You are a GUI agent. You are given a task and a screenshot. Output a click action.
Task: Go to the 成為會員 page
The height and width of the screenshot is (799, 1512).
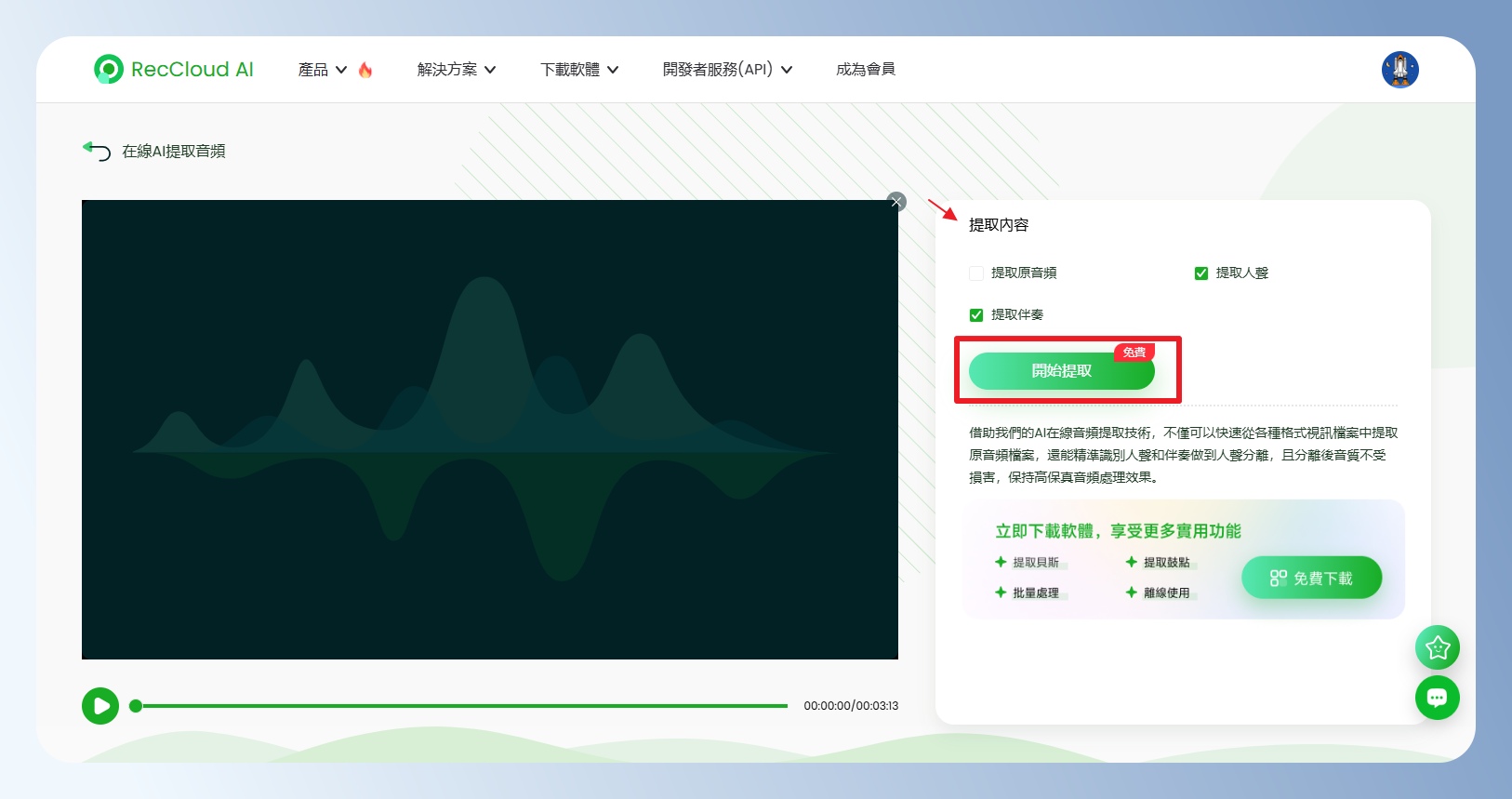(x=865, y=70)
